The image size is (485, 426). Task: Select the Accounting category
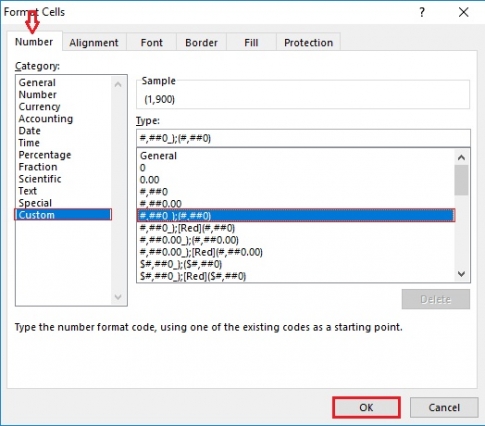[46, 119]
